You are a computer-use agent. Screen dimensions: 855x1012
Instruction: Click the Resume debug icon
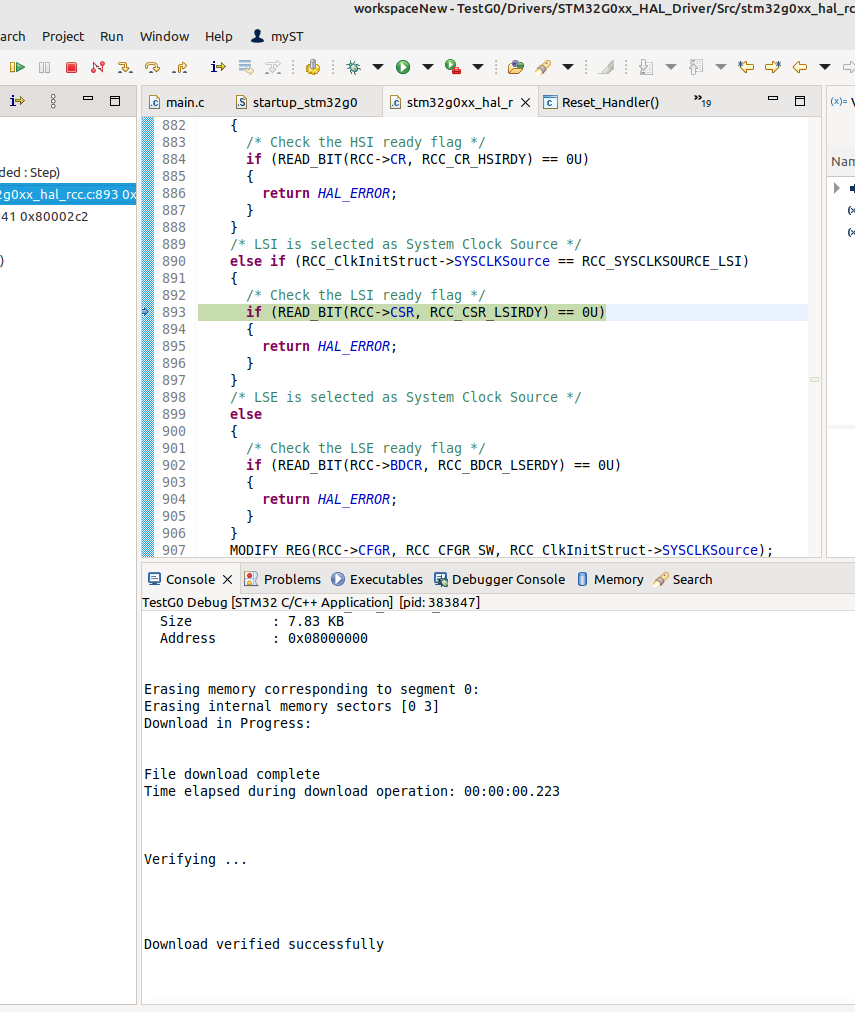pyautogui.click(x=17, y=67)
